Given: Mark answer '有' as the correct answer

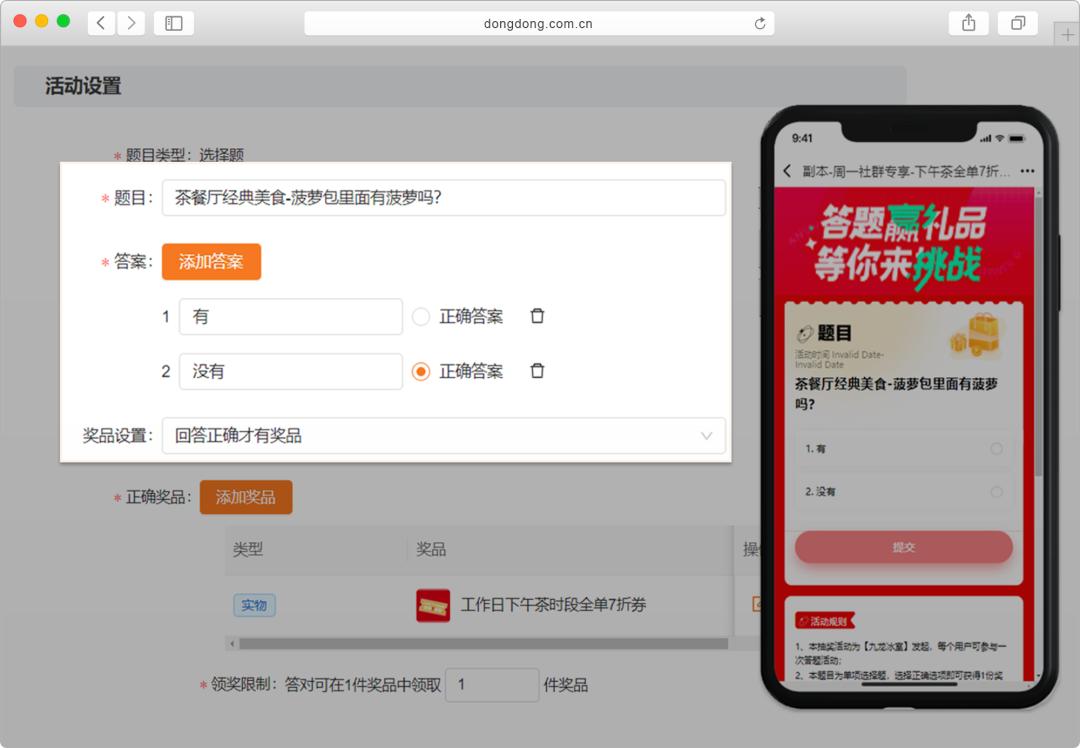Looking at the screenshot, I should 421,317.
